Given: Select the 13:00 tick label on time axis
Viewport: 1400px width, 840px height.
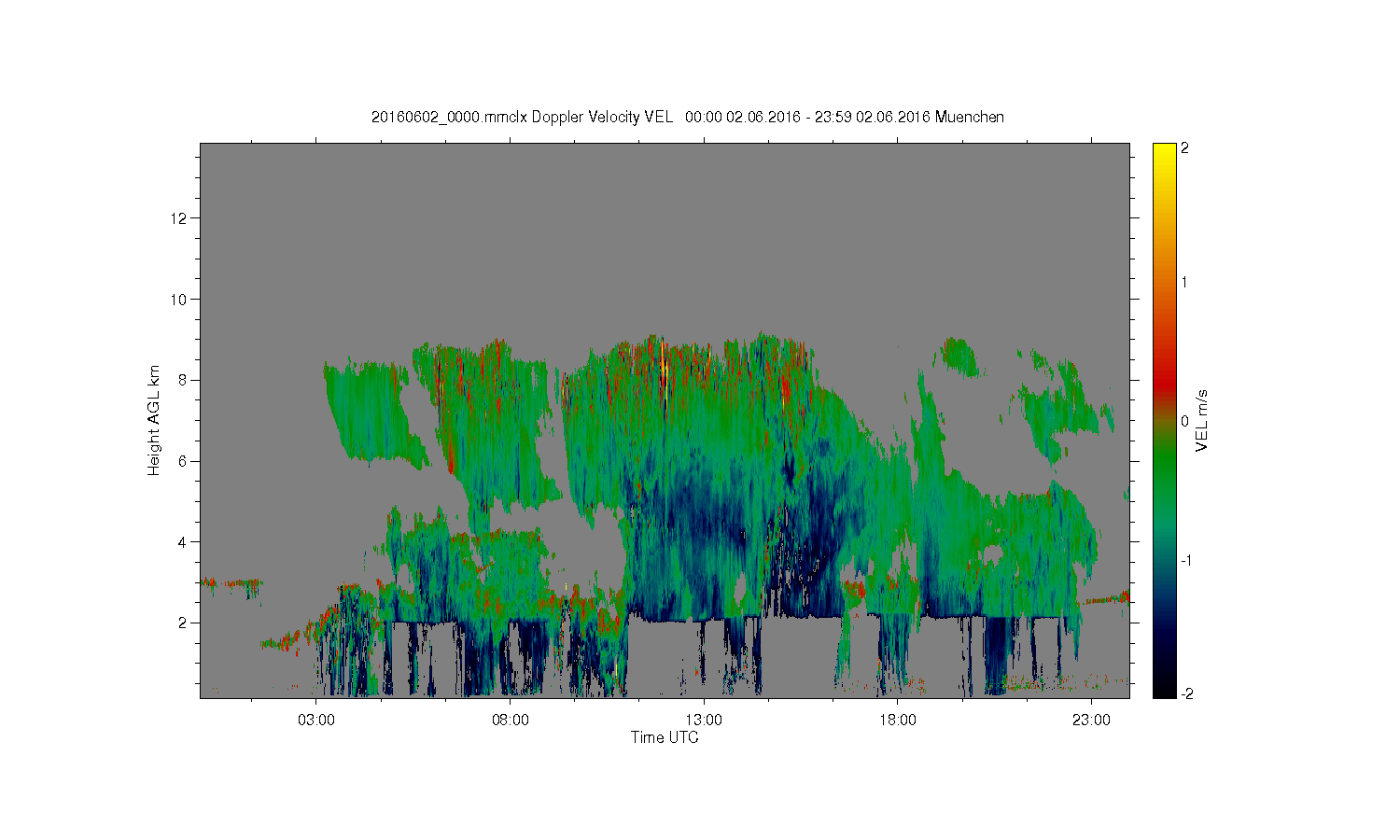Looking at the screenshot, I should 704,721.
